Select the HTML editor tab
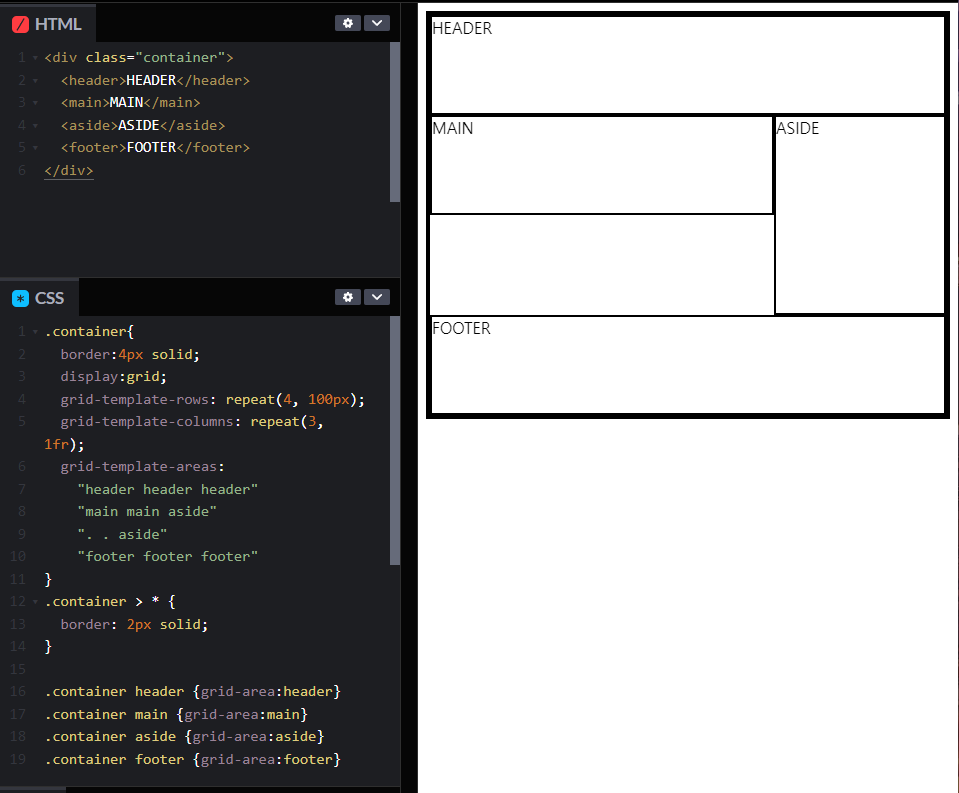Viewport: 959px width, 793px height. (x=48, y=24)
